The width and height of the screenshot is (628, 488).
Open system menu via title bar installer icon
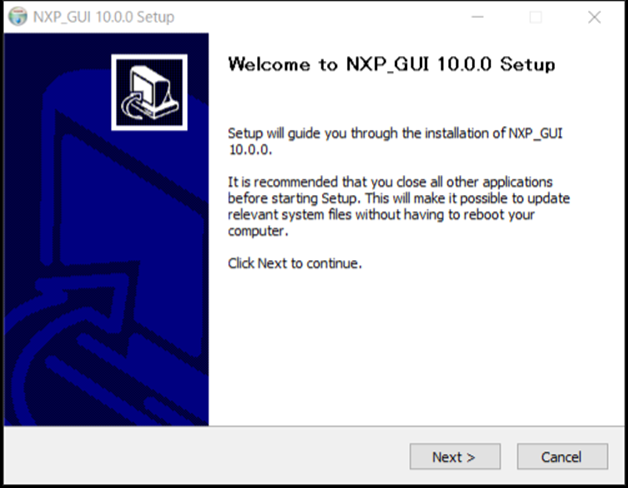(17, 17)
